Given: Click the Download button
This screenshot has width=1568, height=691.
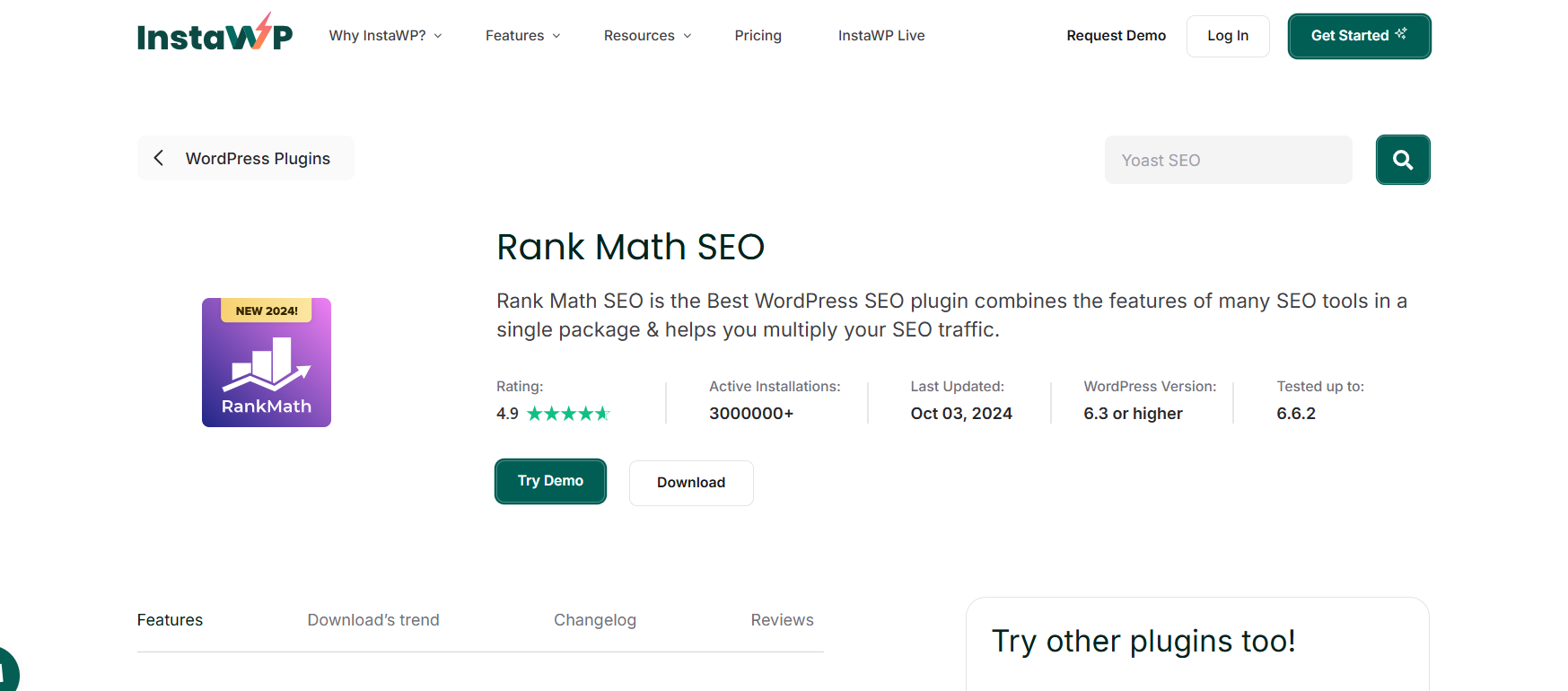Looking at the screenshot, I should [691, 483].
